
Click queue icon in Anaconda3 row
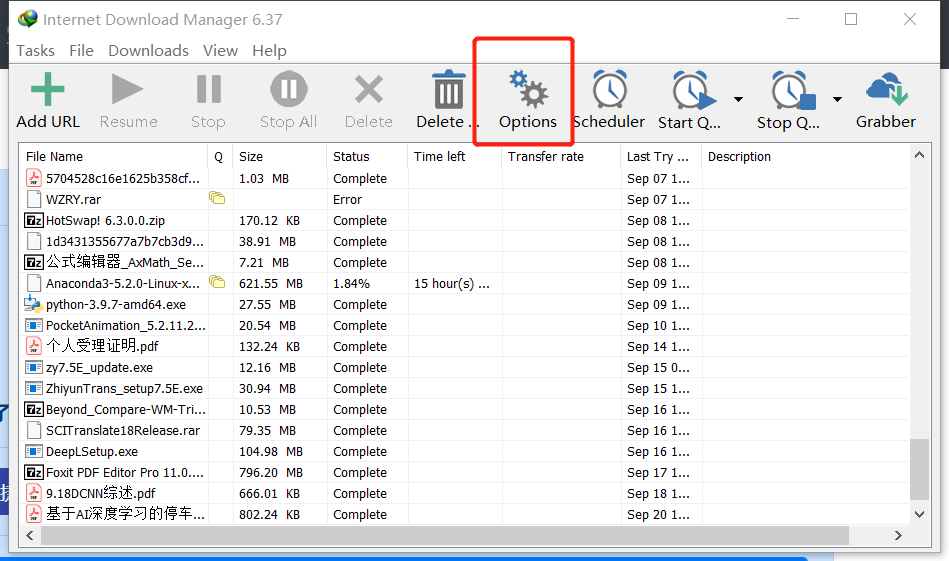point(217,282)
